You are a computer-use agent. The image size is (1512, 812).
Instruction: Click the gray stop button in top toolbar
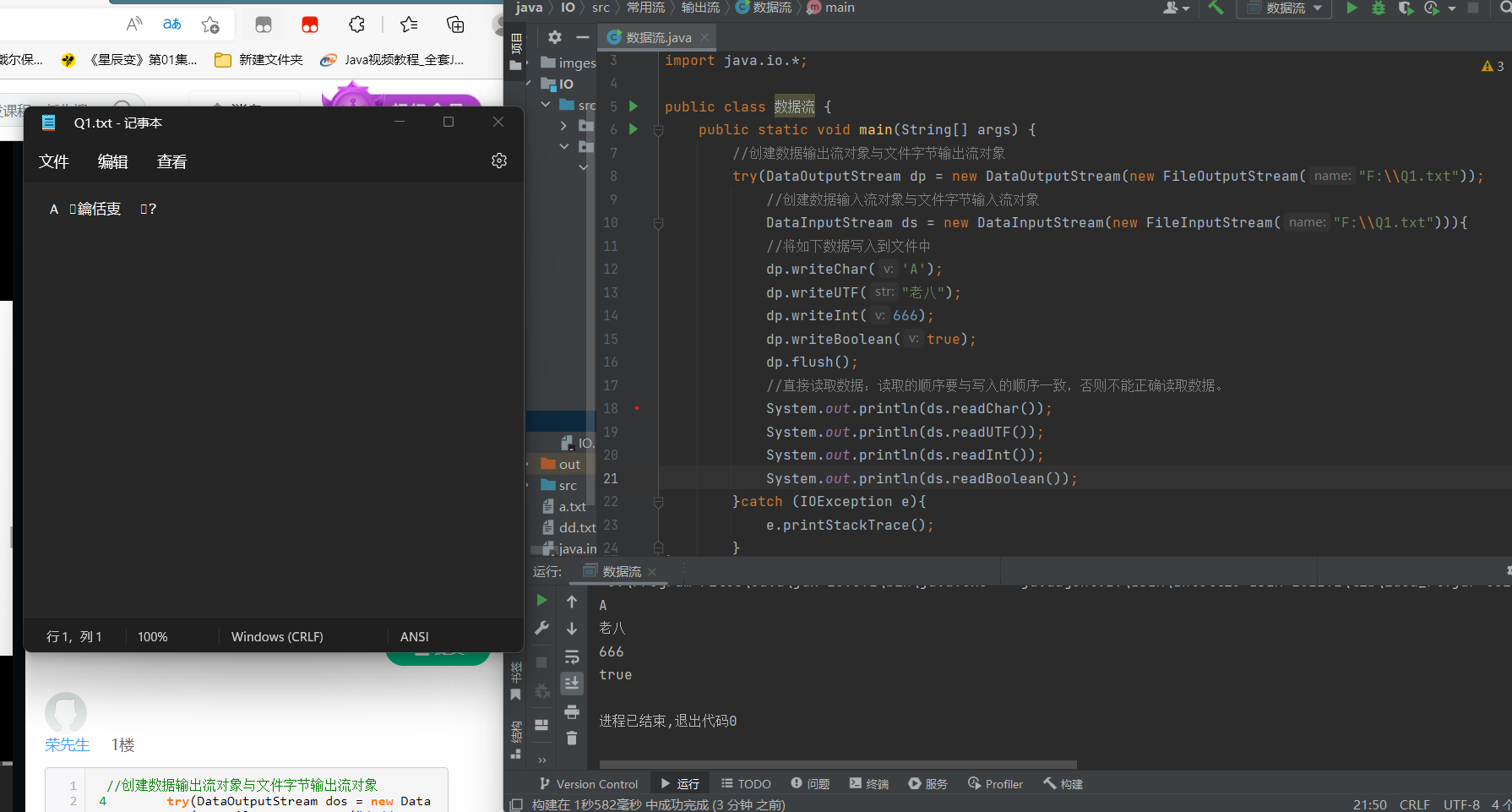tap(1473, 8)
